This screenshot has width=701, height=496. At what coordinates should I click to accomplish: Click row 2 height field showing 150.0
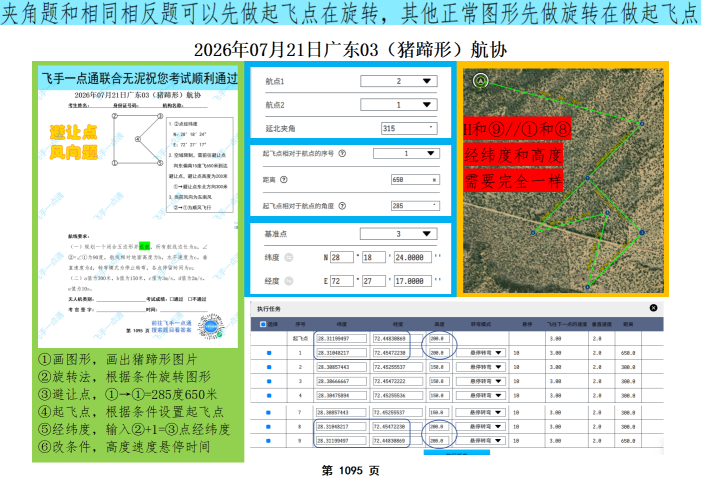click(x=439, y=367)
